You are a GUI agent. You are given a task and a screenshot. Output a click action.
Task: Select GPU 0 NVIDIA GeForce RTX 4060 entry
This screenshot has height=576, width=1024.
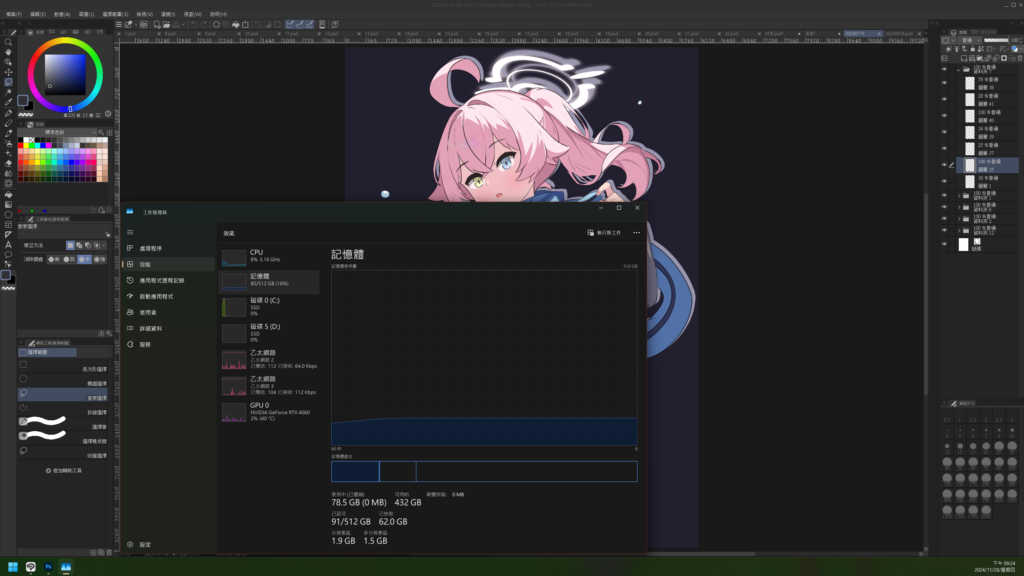coord(270,412)
